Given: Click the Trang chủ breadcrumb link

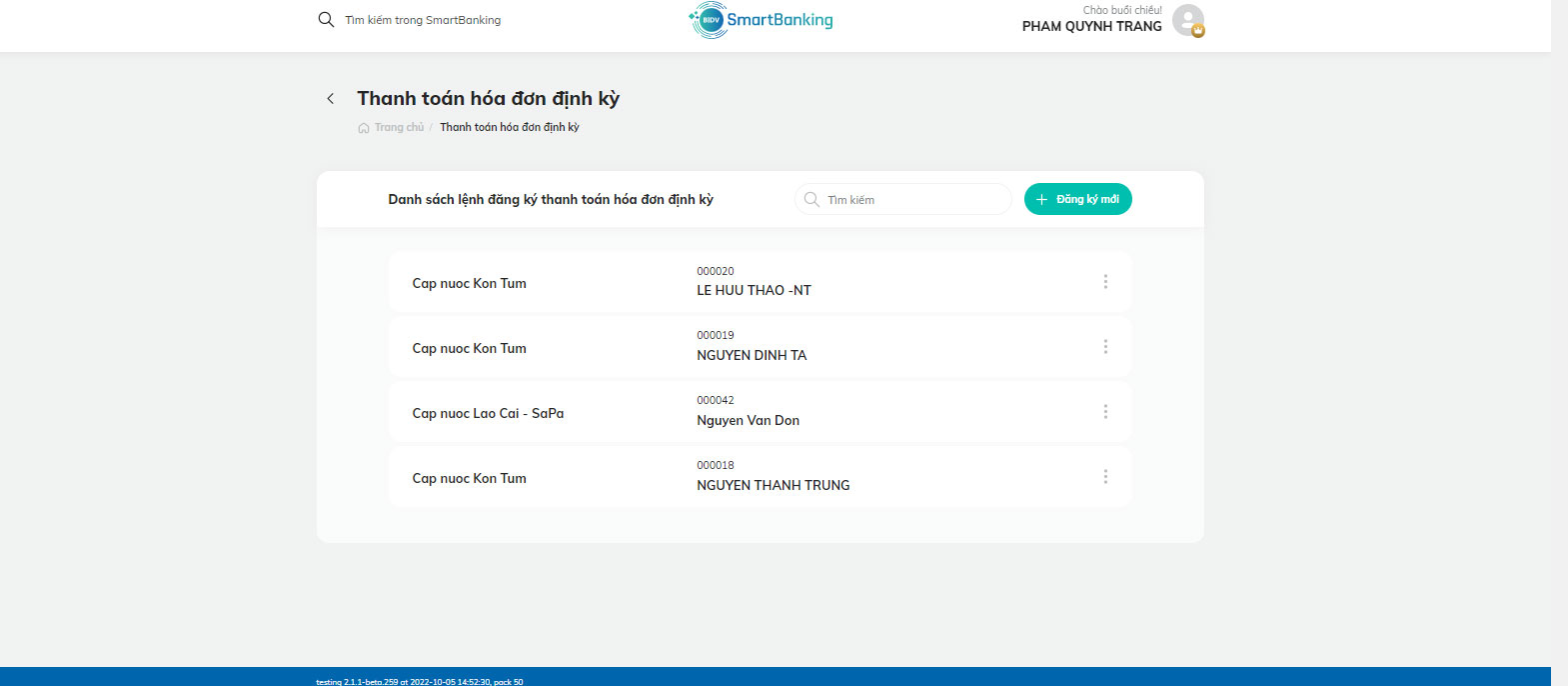Looking at the screenshot, I should point(399,127).
